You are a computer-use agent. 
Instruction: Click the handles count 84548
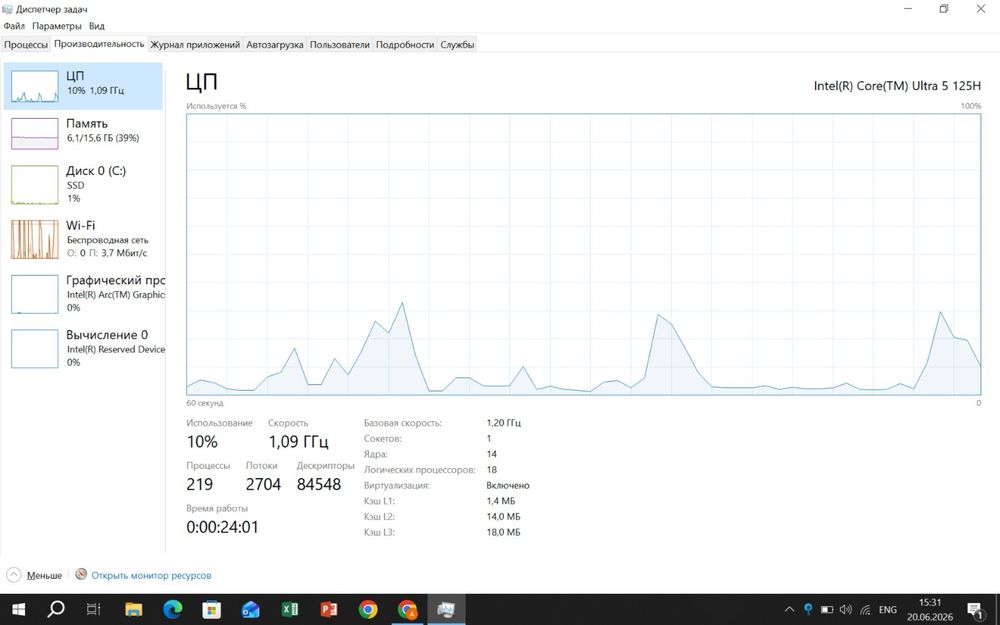point(319,484)
